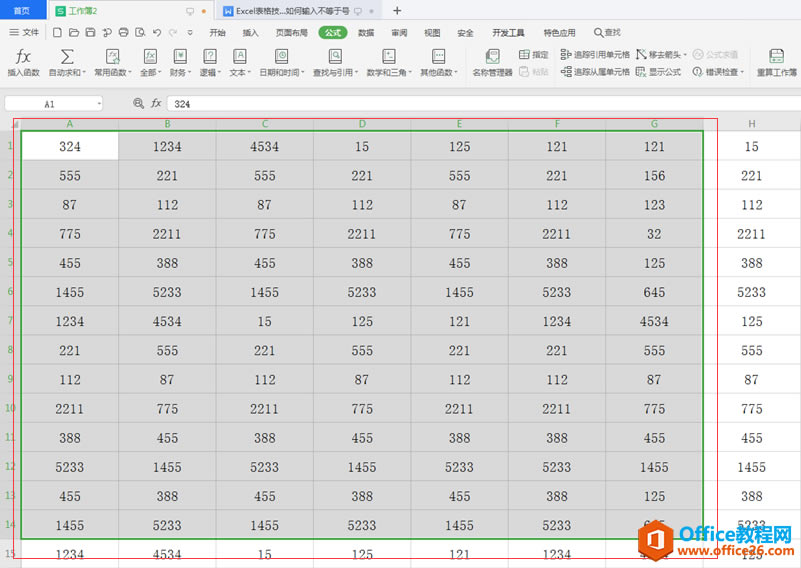Screen dimensions: 801x568
Task: Click the Find (查找) search button
Action: [x=607, y=33]
